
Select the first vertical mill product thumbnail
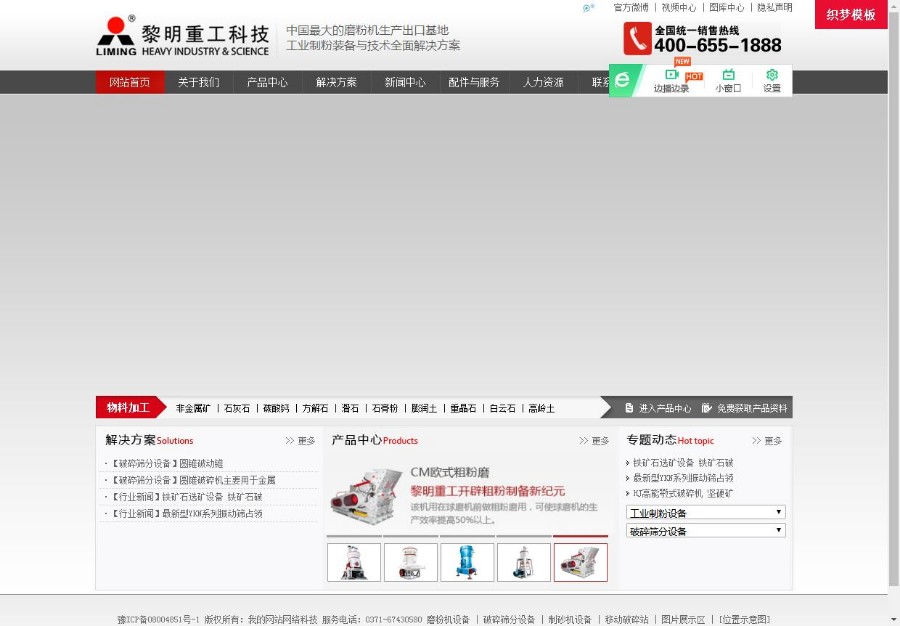(354, 562)
